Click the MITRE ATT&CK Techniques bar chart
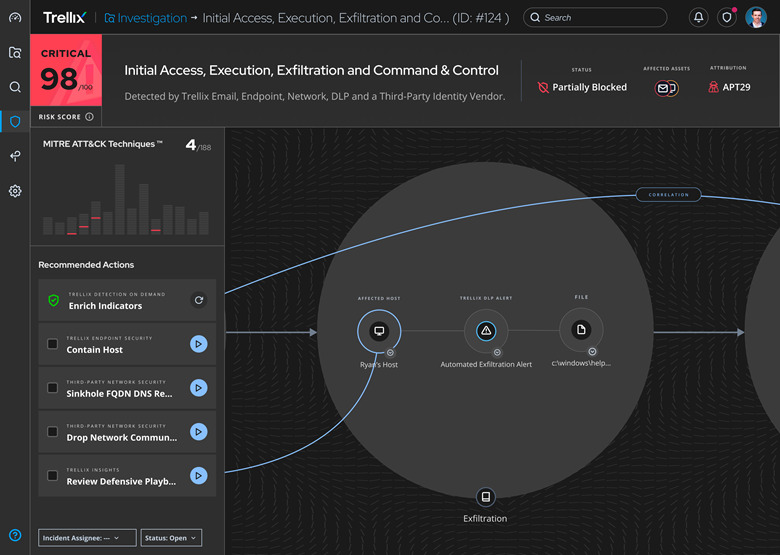 point(126,200)
